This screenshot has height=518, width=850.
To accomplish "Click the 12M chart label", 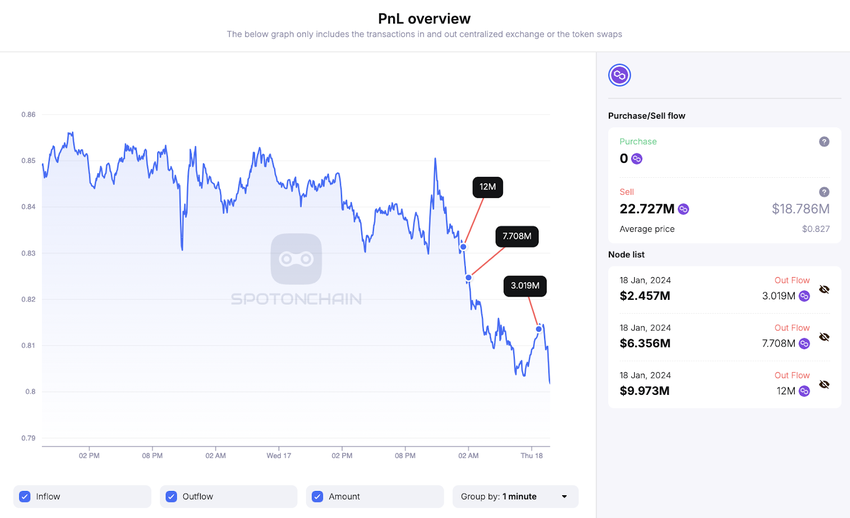I will 488,187.
